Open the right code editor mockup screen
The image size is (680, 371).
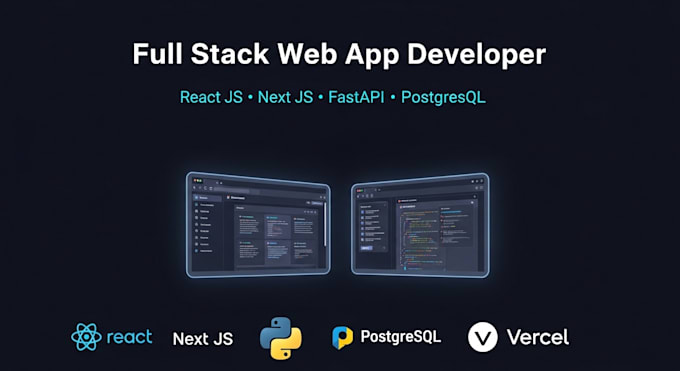point(420,225)
